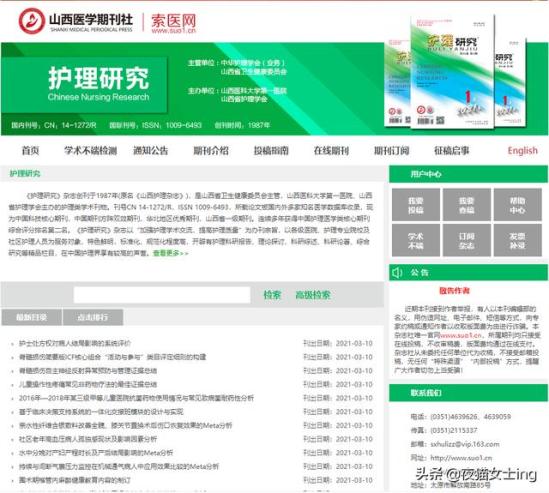Open the 高级检索 advanced search link
This screenshot has width=549, height=493.
point(313,295)
